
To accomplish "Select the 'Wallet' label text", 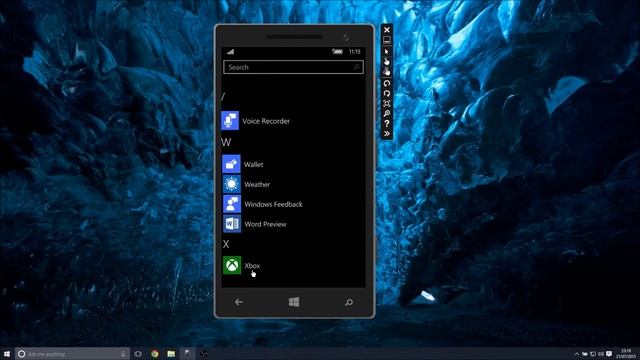I will [x=253, y=164].
